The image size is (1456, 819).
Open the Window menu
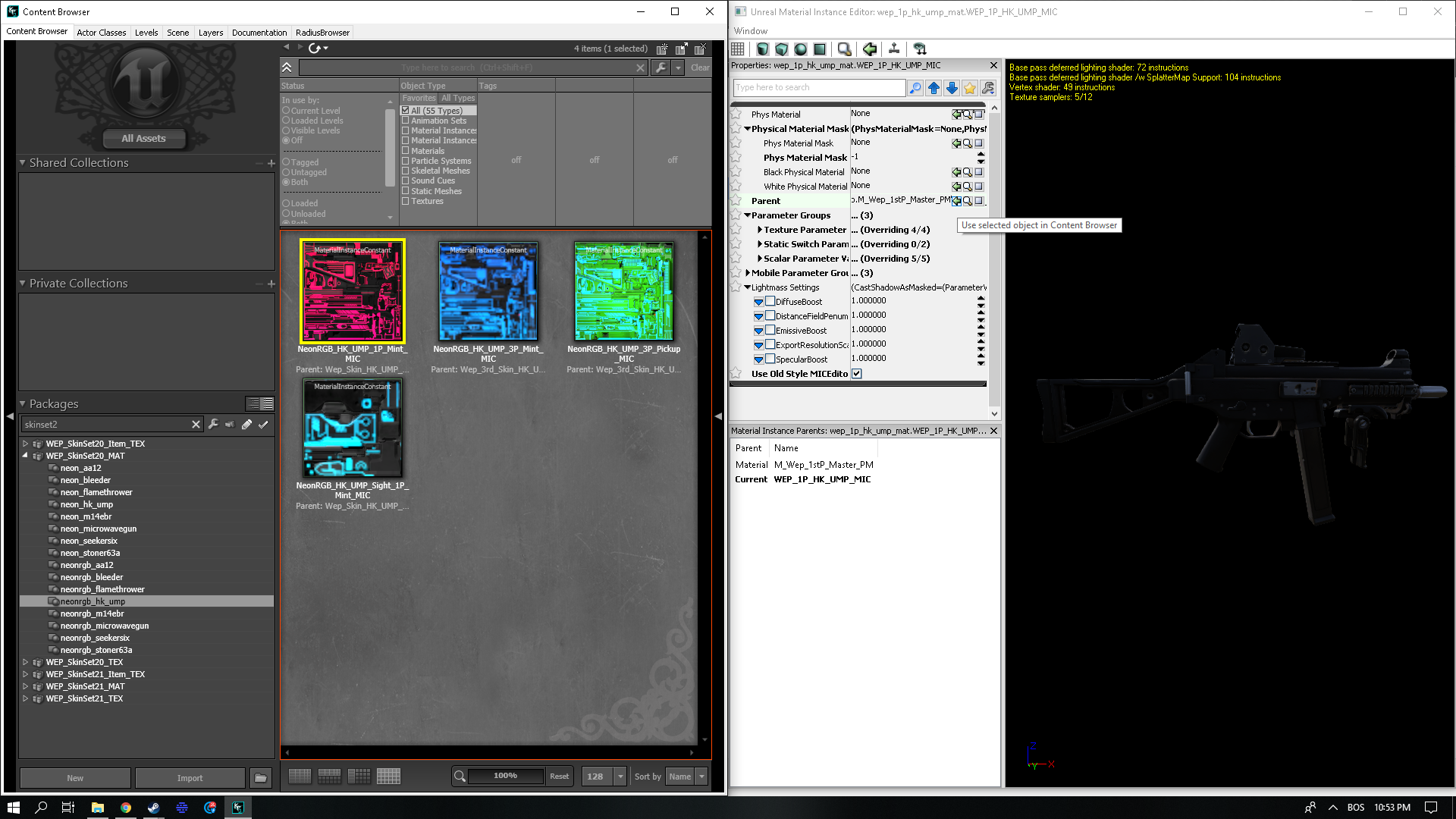click(751, 31)
